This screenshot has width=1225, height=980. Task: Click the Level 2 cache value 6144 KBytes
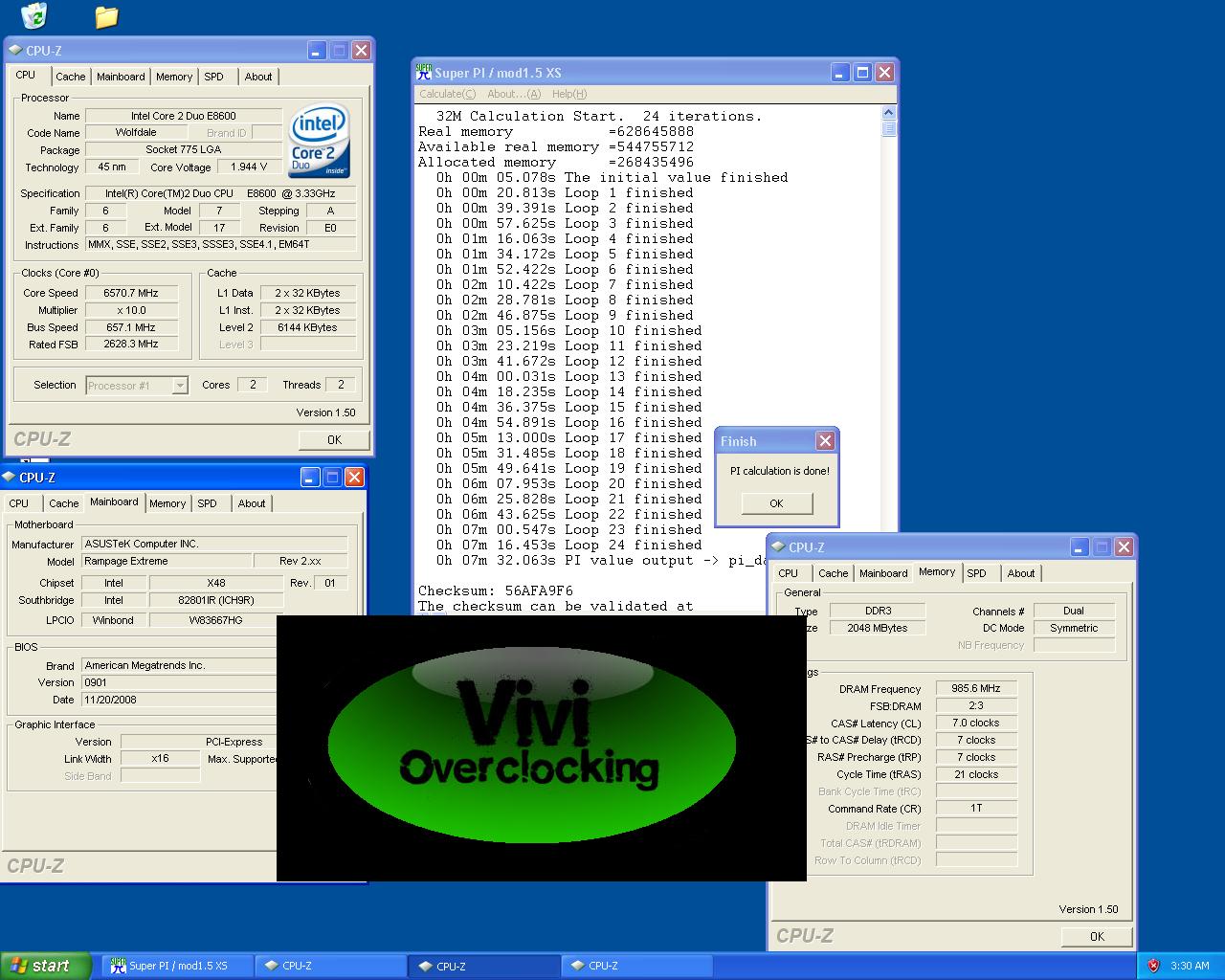tap(307, 327)
